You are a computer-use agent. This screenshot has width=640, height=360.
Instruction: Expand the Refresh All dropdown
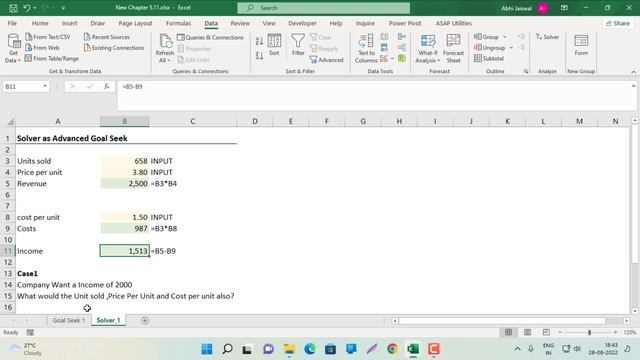(x=164, y=60)
